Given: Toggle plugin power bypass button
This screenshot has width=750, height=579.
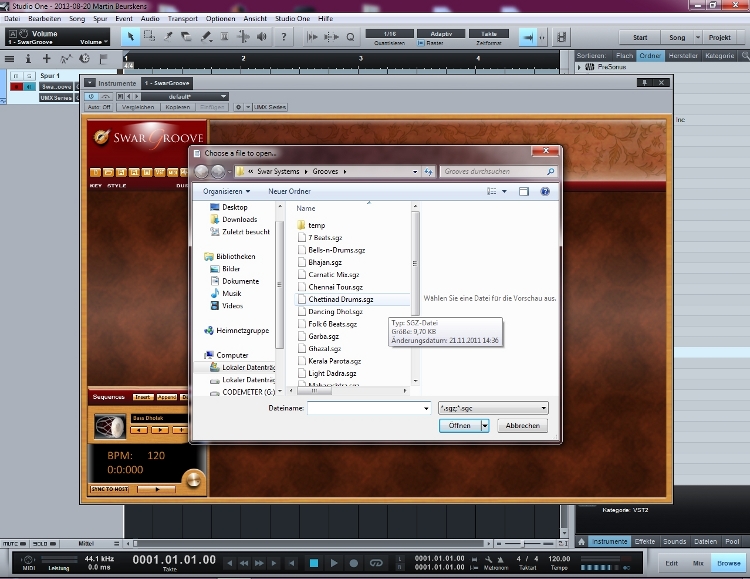Looking at the screenshot, I should 91,97.
